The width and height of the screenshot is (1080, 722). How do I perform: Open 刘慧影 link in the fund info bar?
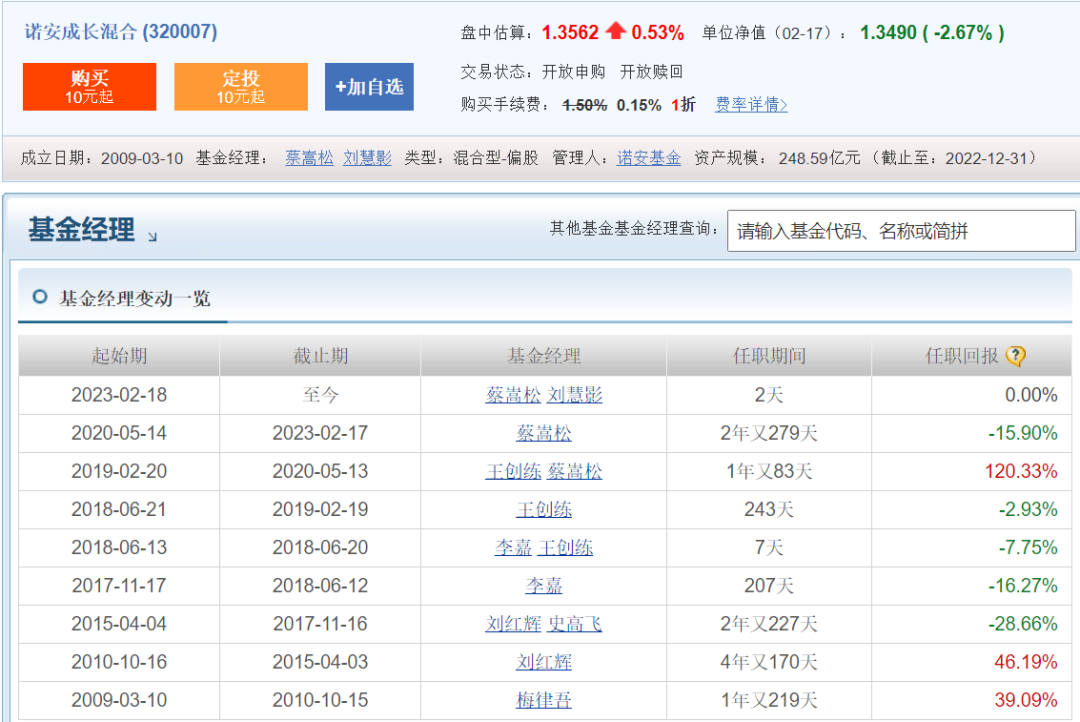(367, 158)
